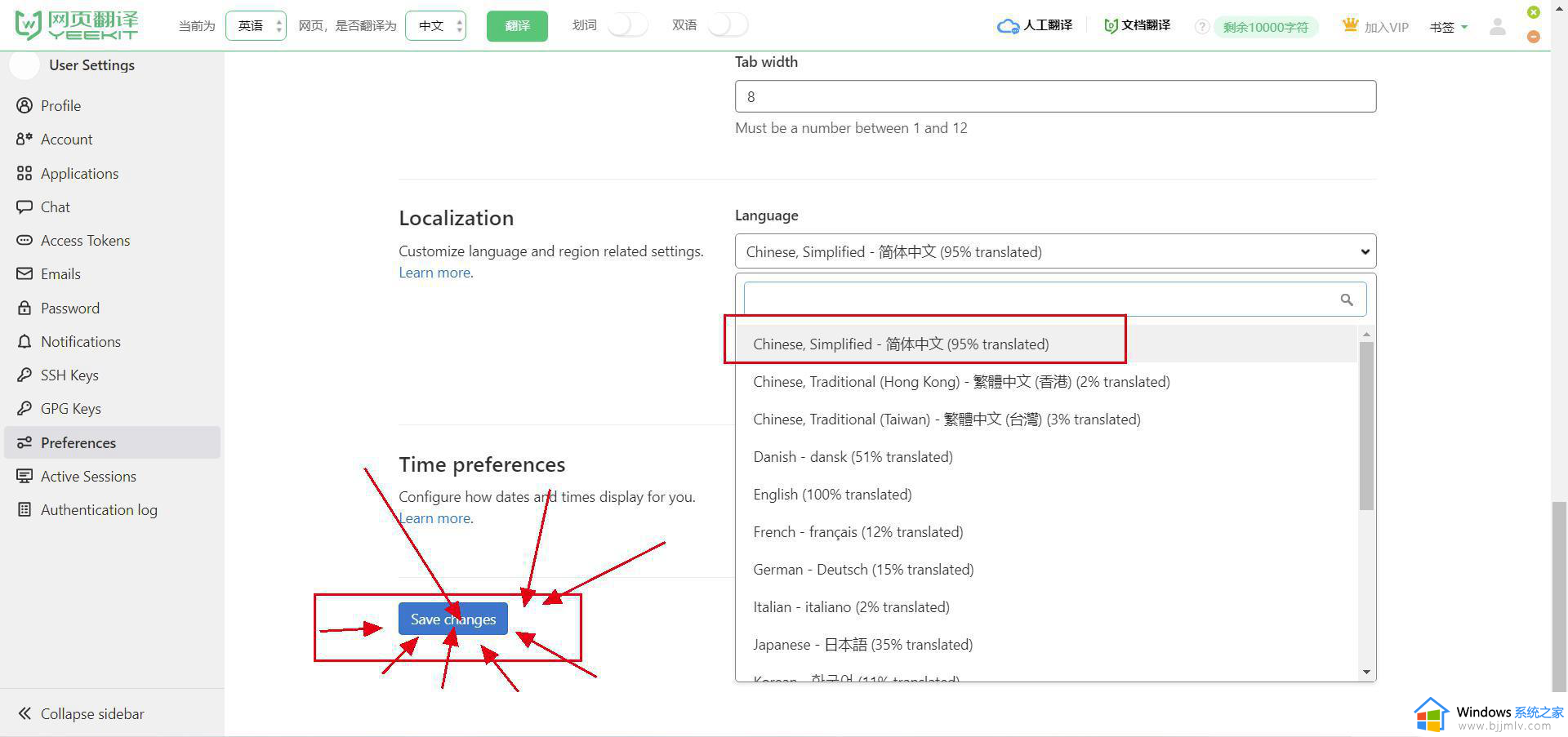The image size is (1568, 737).
Task: Open Access Tokens page
Action: coord(112,240)
